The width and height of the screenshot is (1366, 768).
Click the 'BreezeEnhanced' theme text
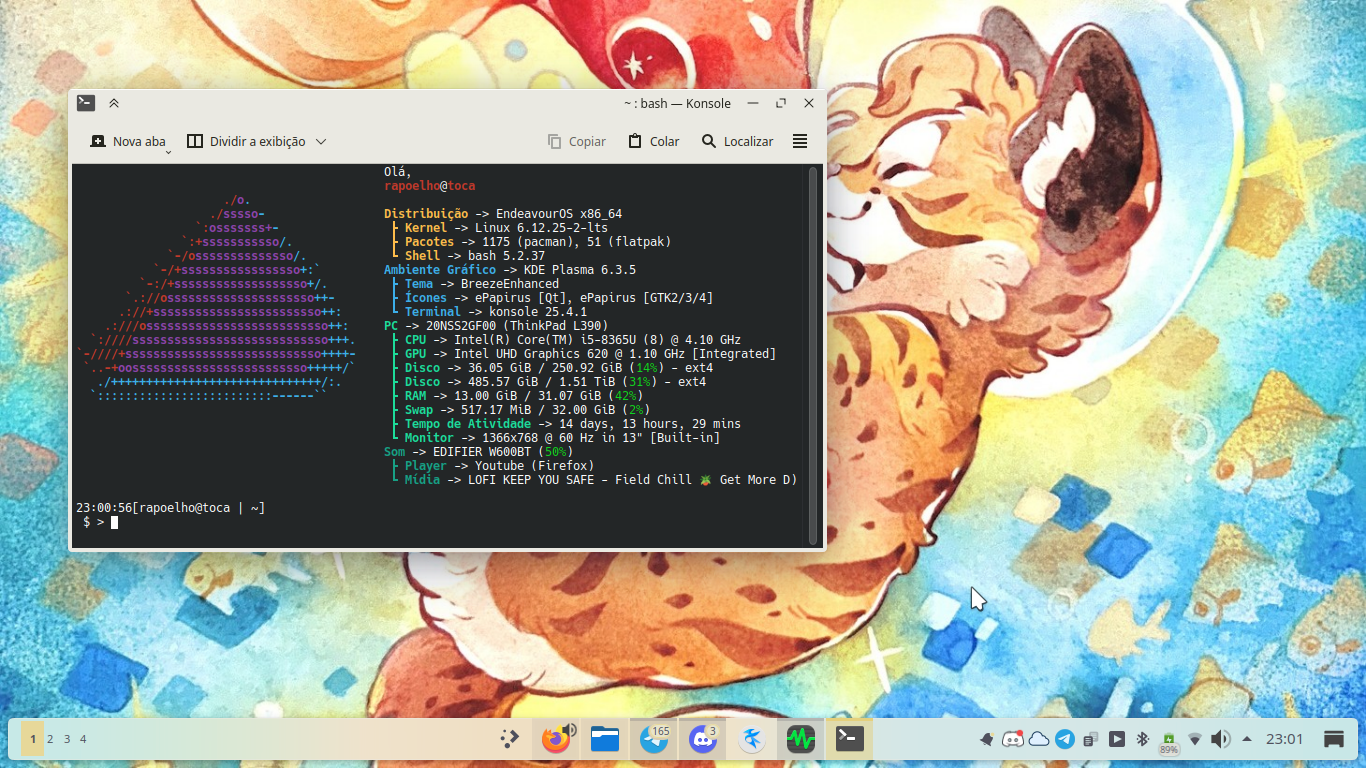[x=510, y=284]
